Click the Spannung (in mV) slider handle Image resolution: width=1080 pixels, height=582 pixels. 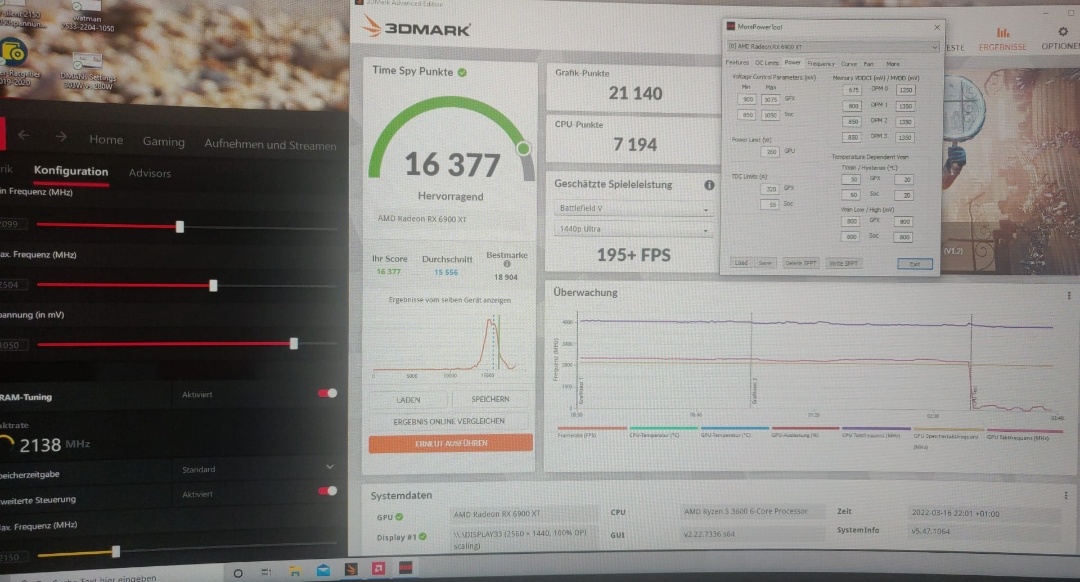(x=294, y=343)
